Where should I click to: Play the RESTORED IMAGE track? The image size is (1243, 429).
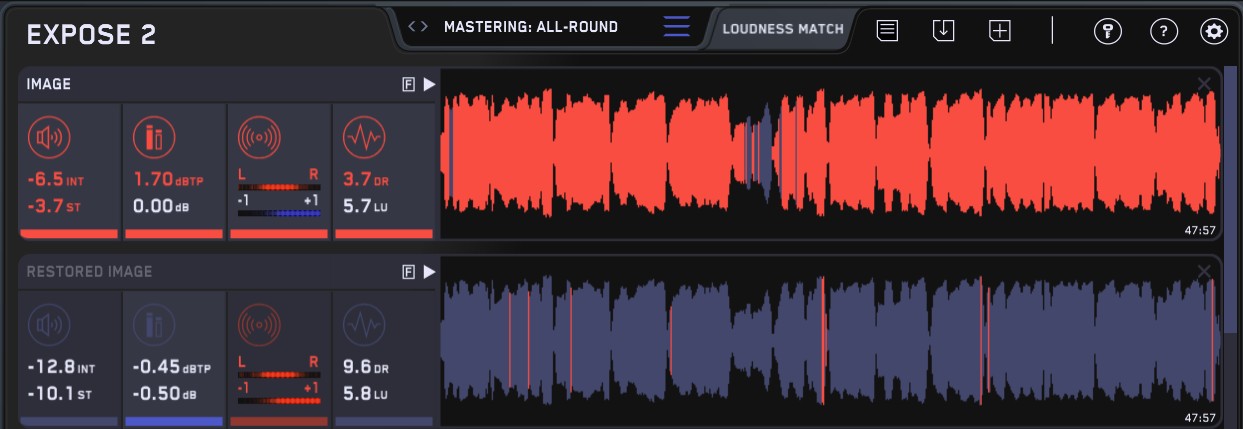pyautogui.click(x=429, y=272)
